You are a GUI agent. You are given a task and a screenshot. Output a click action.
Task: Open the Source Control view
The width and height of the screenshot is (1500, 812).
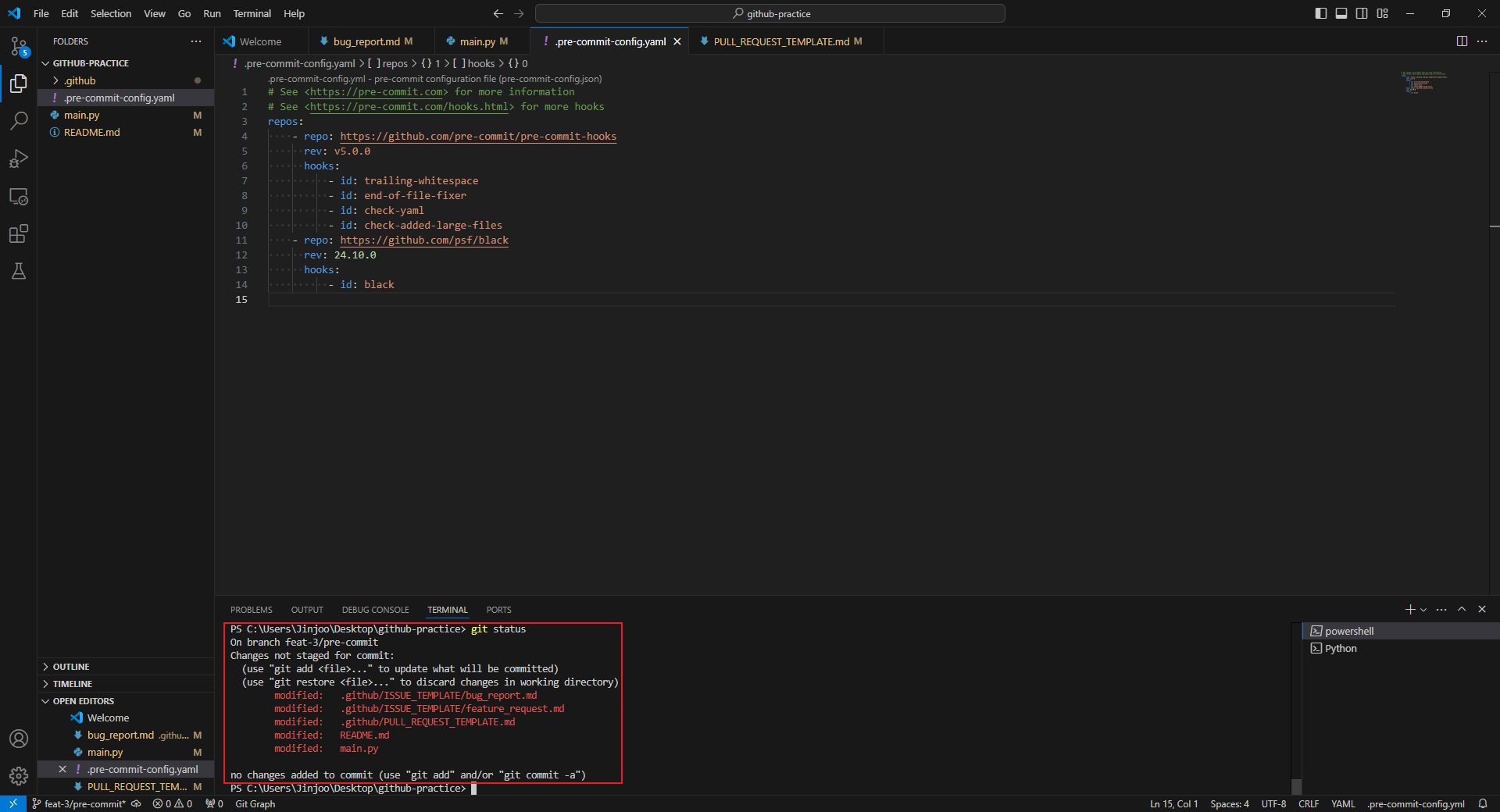click(19, 46)
